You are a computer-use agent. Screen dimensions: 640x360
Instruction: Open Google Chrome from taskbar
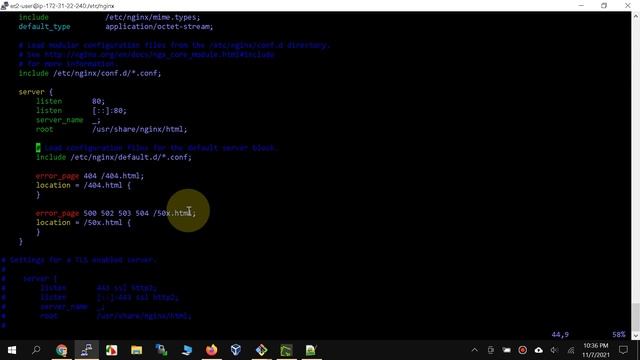tap(62, 350)
